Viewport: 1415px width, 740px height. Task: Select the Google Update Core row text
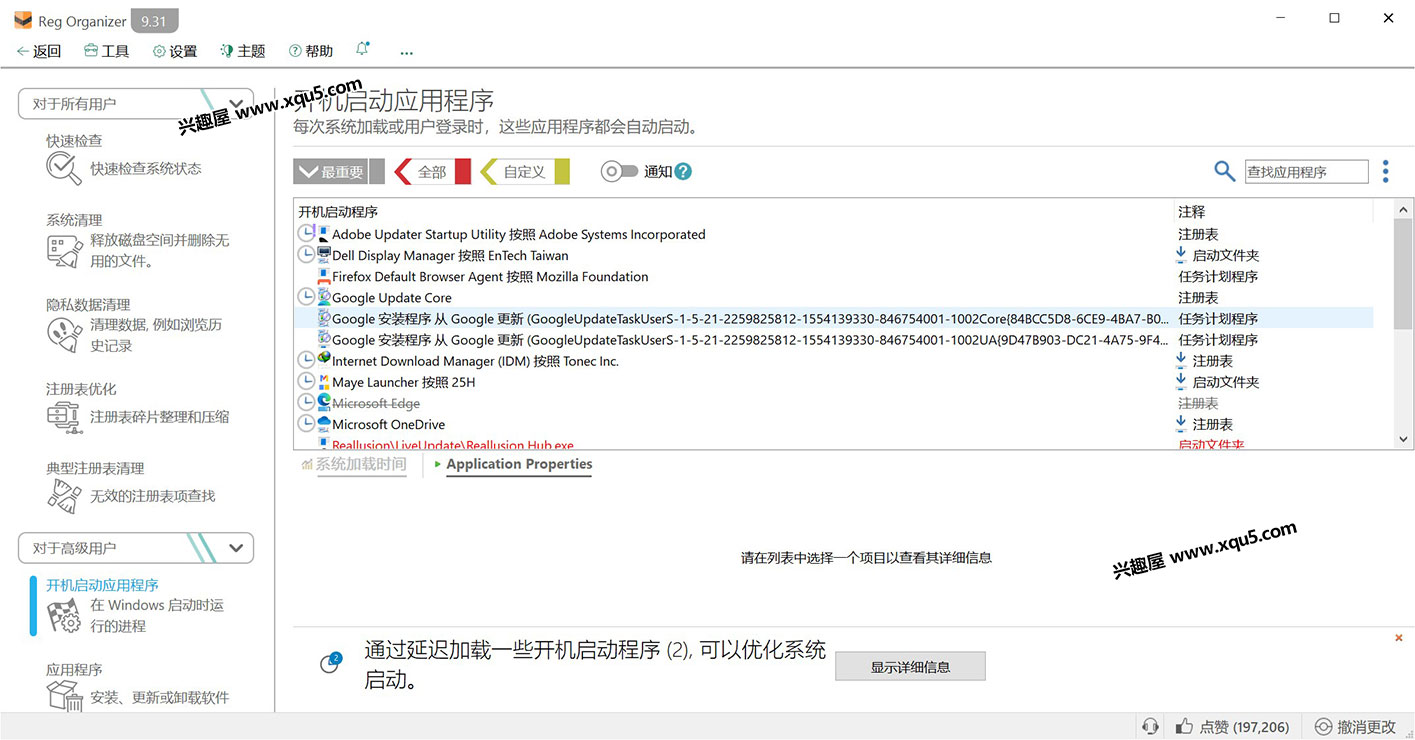point(392,297)
